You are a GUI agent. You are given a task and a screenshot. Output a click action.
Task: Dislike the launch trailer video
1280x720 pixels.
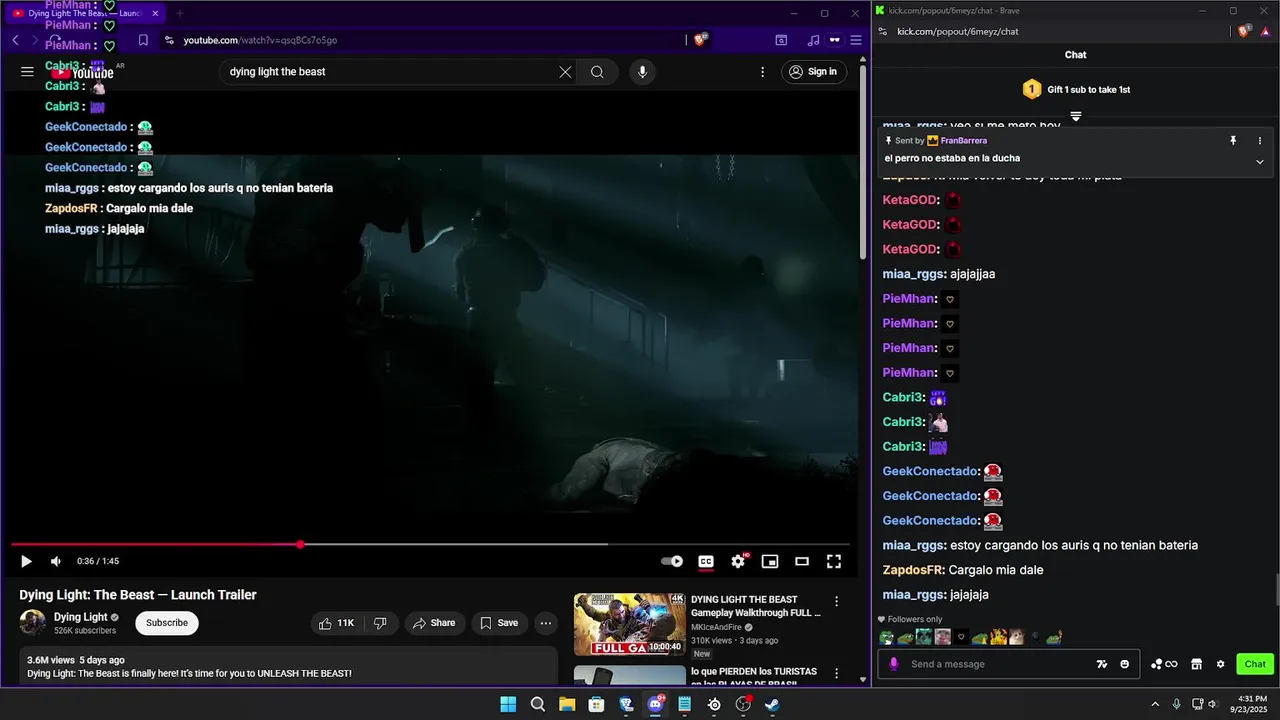(x=380, y=623)
